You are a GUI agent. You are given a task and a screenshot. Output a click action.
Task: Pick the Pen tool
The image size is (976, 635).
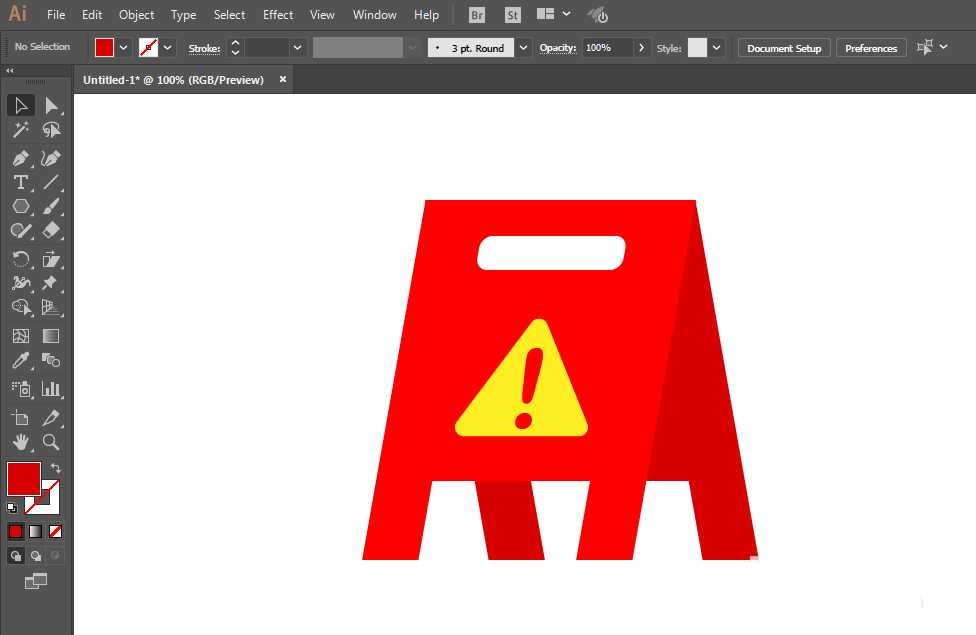click(20, 158)
